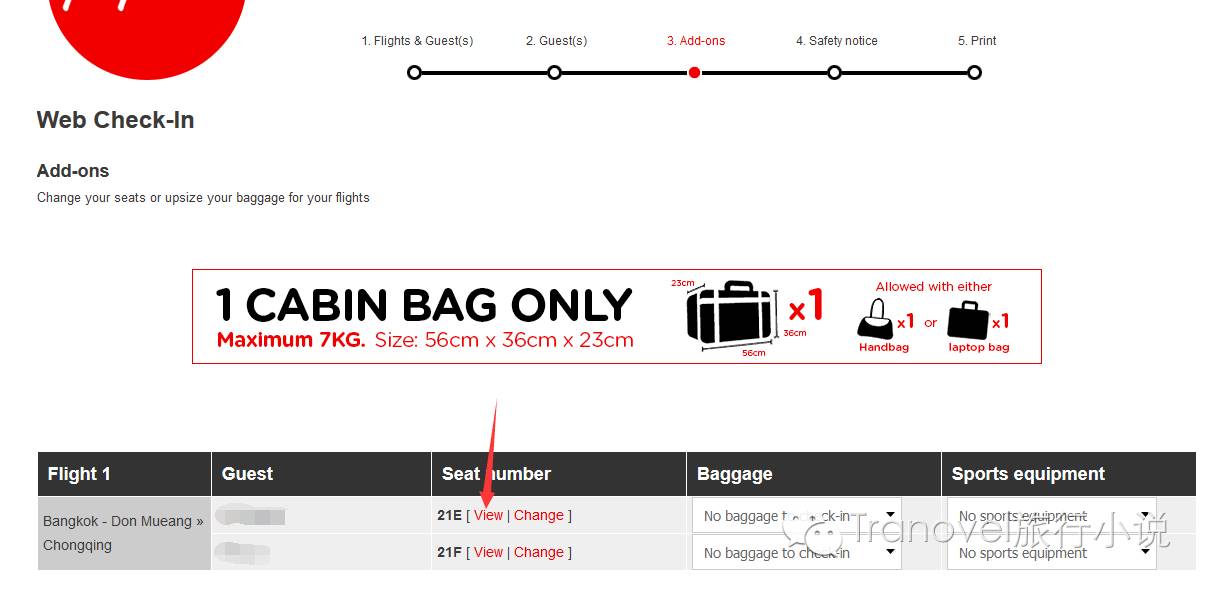Screen dimensions: 1212x593
Task: Open Change link for seat 21F
Action: pyautogui.click(x=539, y=552)
